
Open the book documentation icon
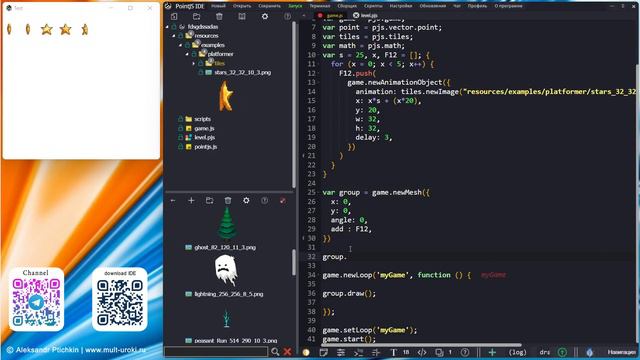[x=242, y=16]
